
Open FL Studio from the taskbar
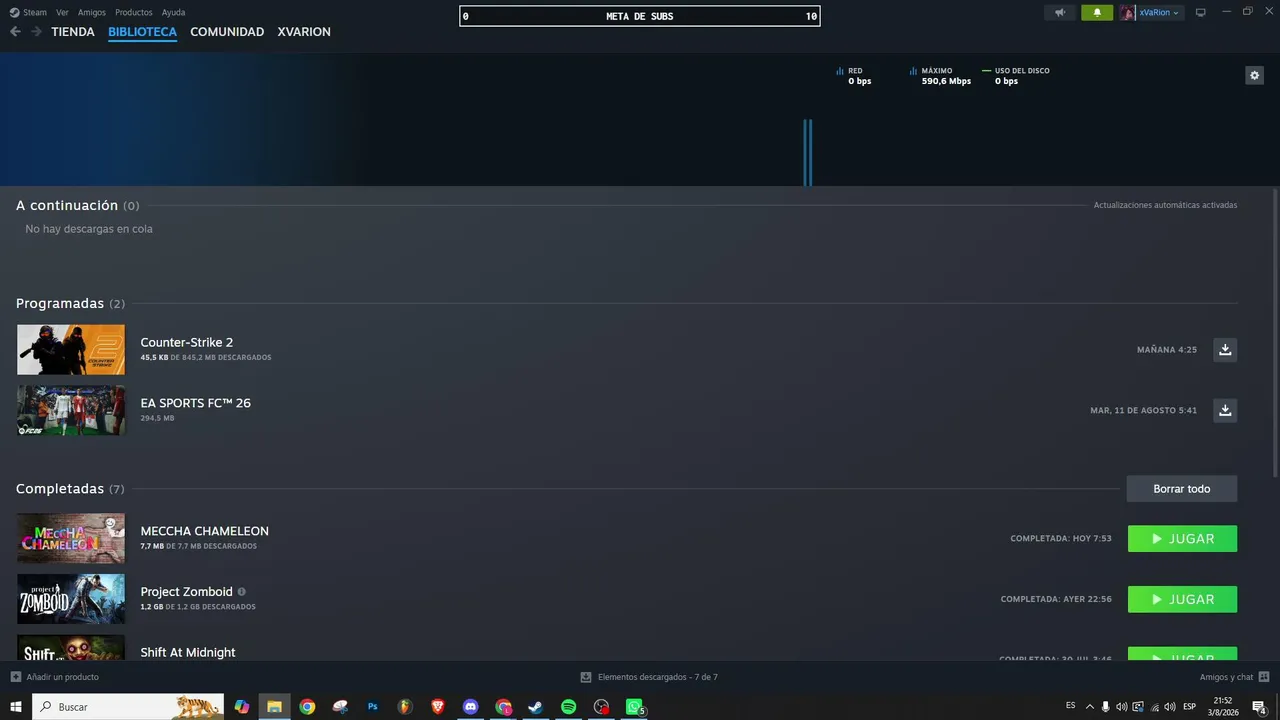(x=405, y=707)
